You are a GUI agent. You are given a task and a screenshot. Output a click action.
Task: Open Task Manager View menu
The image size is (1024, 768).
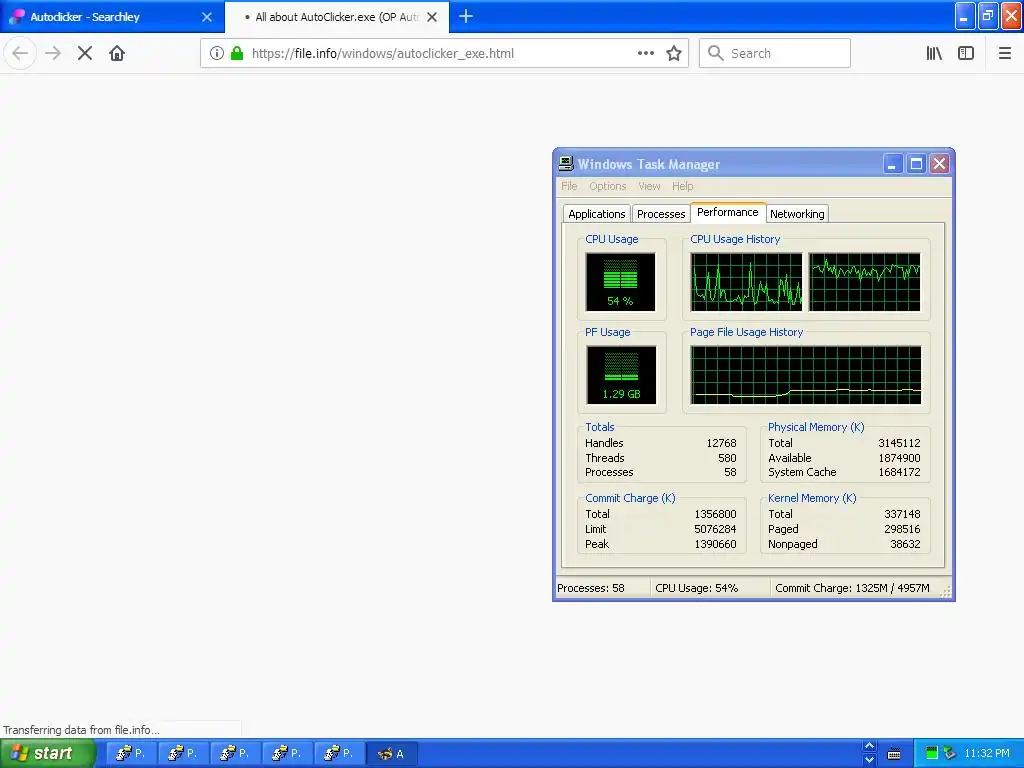pos(649,186)
